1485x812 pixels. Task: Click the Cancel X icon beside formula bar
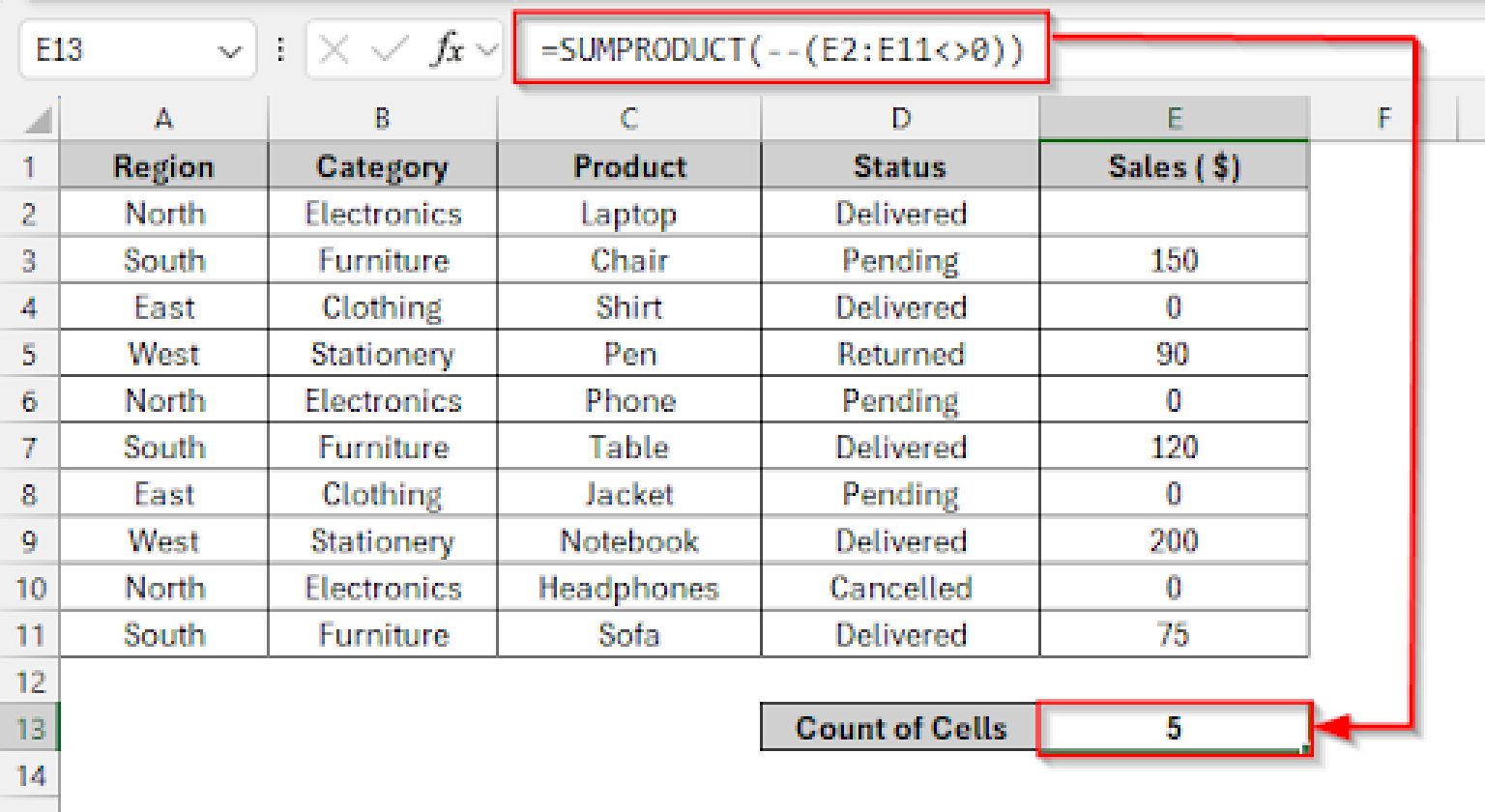pyautogui.click(x=333, y=49)
